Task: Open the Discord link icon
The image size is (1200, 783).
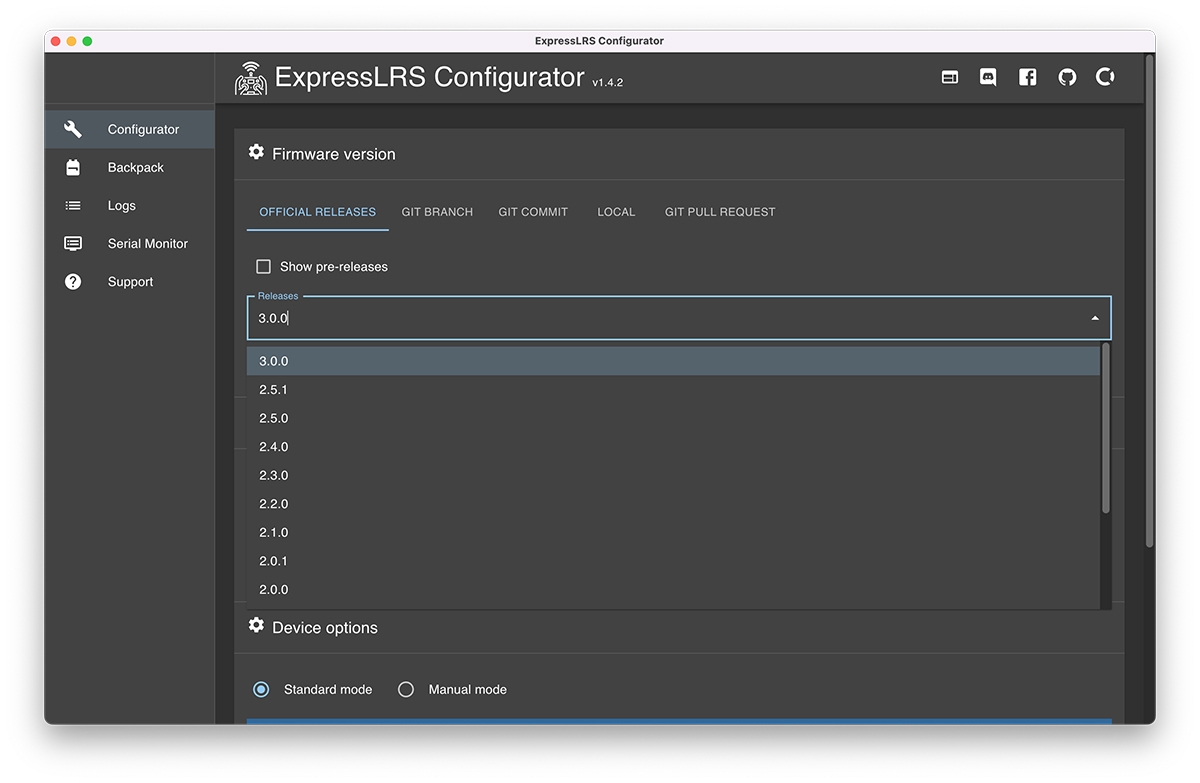Action: 988,77
